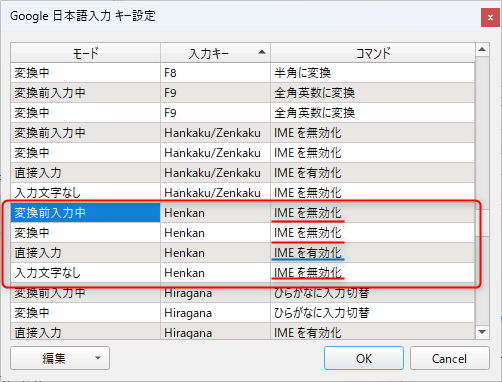Sort by the コマンド column header

373,53
